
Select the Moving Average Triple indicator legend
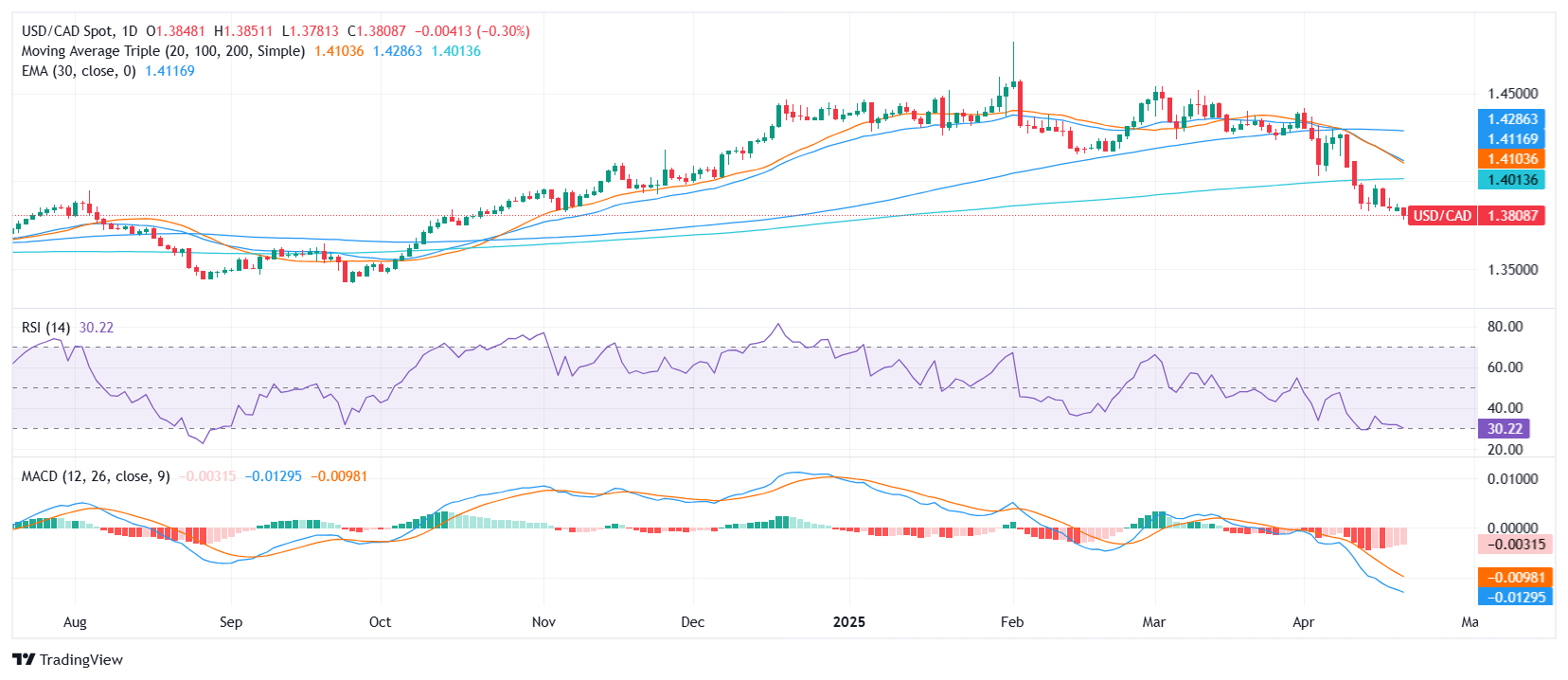coord(163,51)
